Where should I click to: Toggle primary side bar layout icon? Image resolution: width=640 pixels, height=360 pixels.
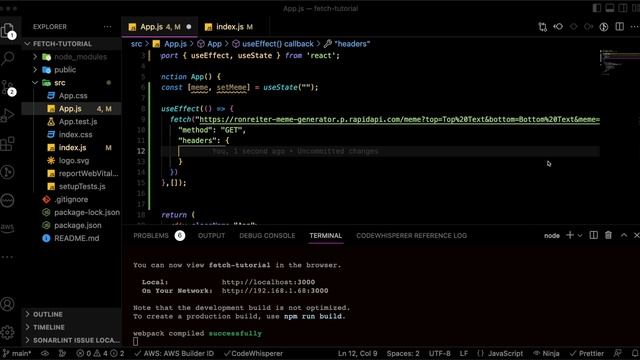597,8
